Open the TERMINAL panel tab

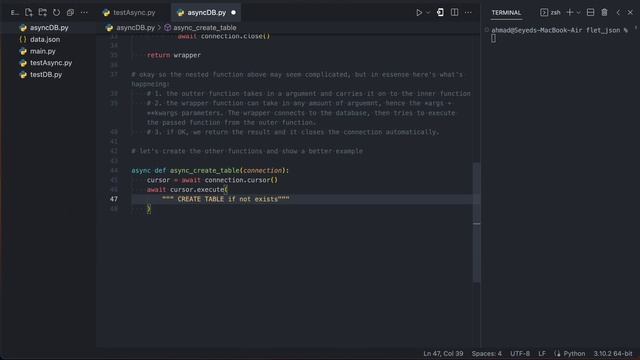click(506, 13)
